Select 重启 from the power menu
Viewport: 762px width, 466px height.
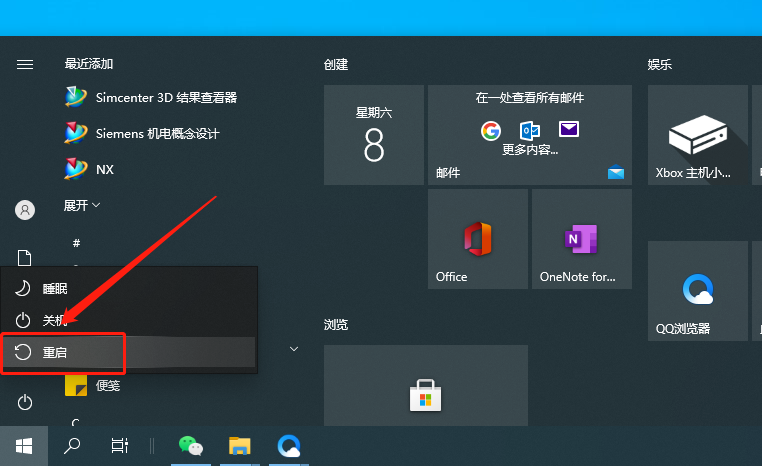click(129, 352)
